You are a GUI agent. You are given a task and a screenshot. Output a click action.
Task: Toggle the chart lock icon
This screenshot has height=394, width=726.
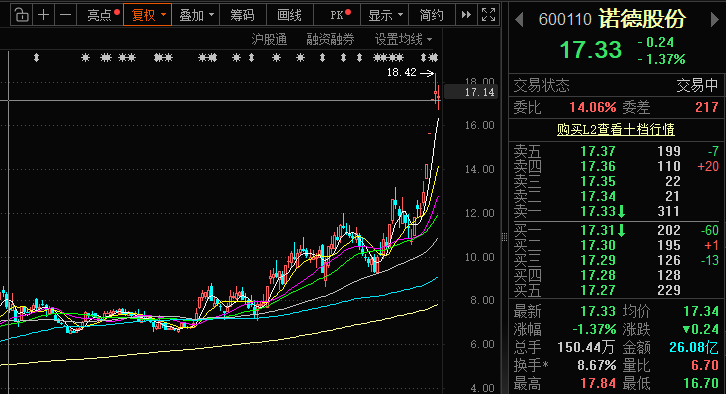[22, 15]
